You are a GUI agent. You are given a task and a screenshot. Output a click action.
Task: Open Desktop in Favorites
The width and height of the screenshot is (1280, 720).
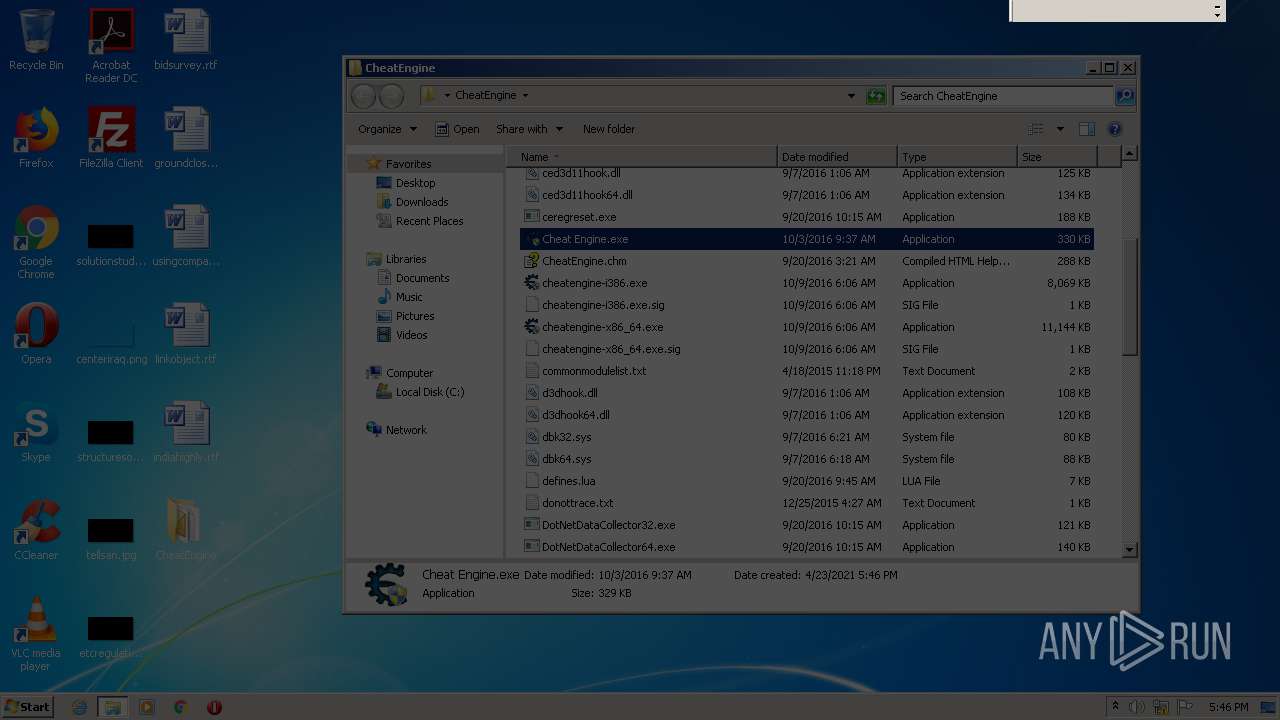pos(406,183)
